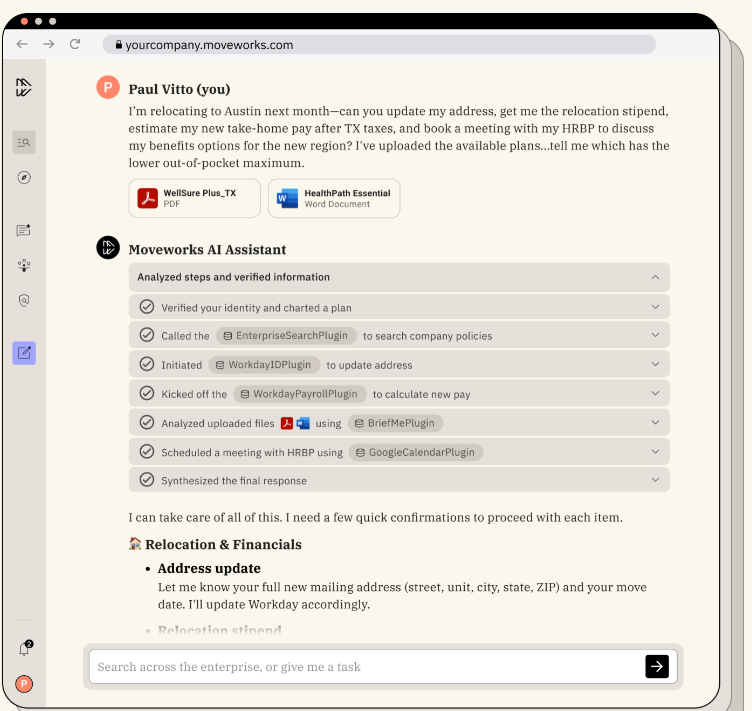The width and height of the screenshot is (752, 711).
Task: Open the WellSure Plus_TX PDF attachment
Action: pos(195,198)
